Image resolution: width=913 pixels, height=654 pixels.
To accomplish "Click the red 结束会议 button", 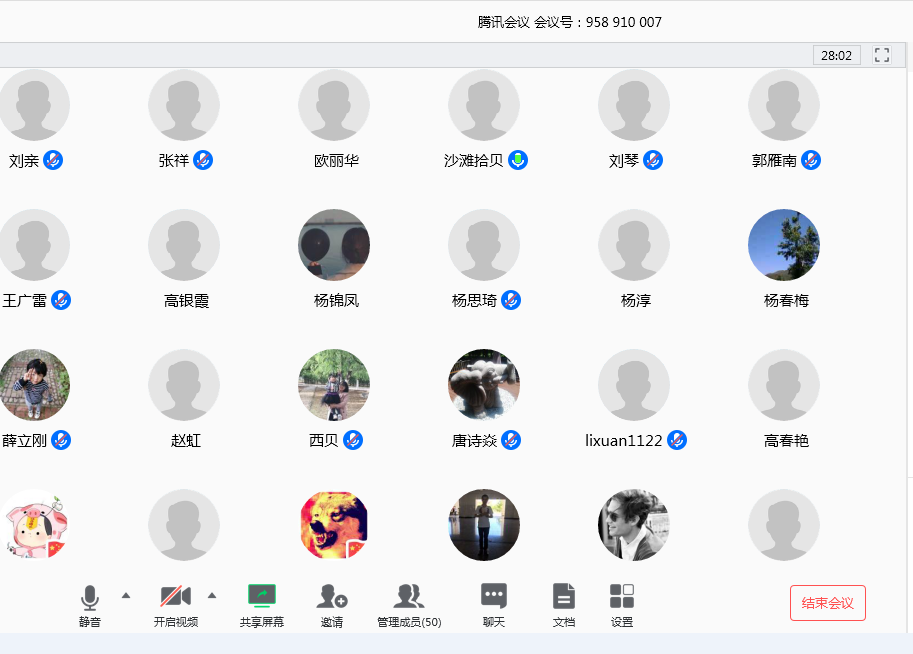I will 827,603.
